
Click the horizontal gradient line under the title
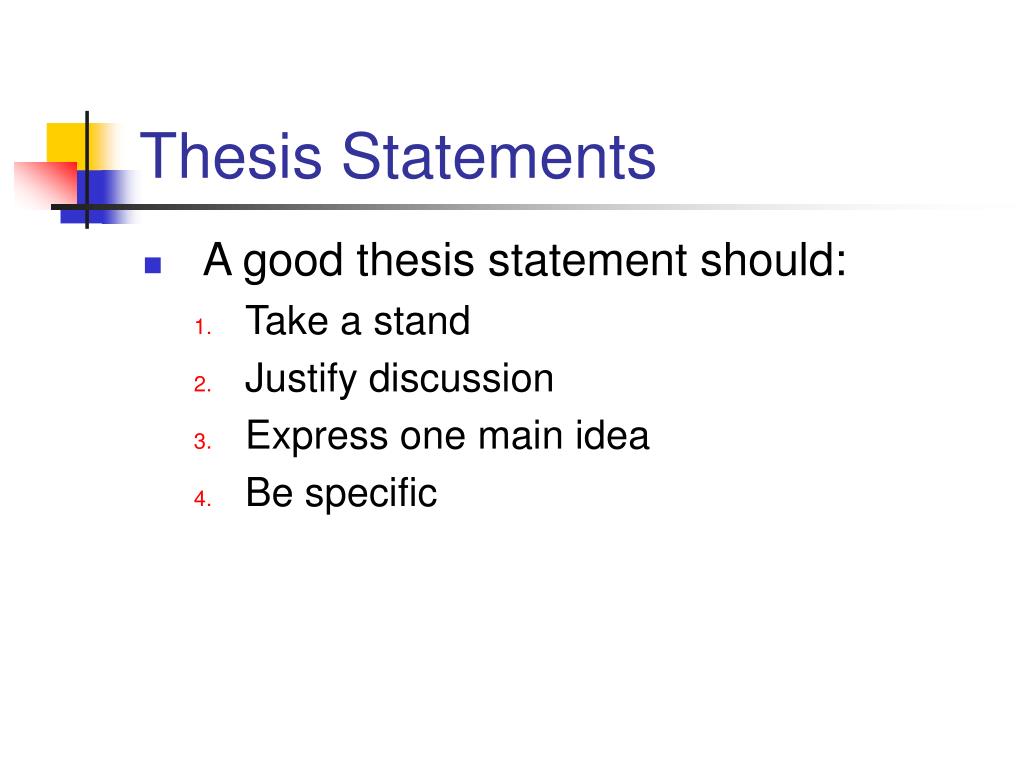click(x=522, y=207)
